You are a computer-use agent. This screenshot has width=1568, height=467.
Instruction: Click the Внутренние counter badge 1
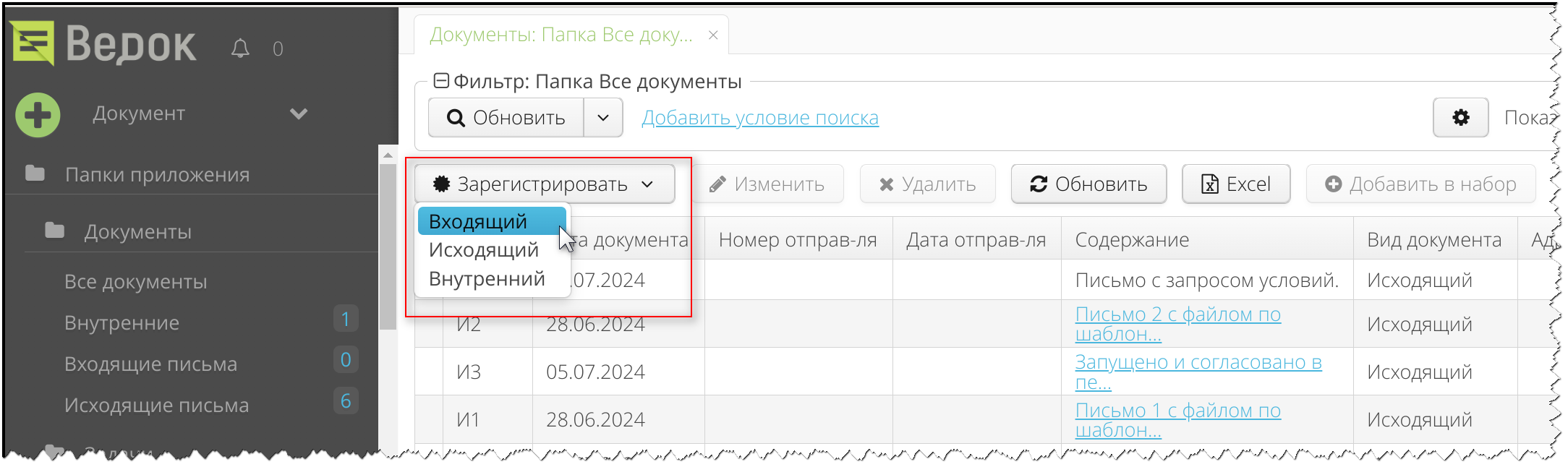[346, 319]
